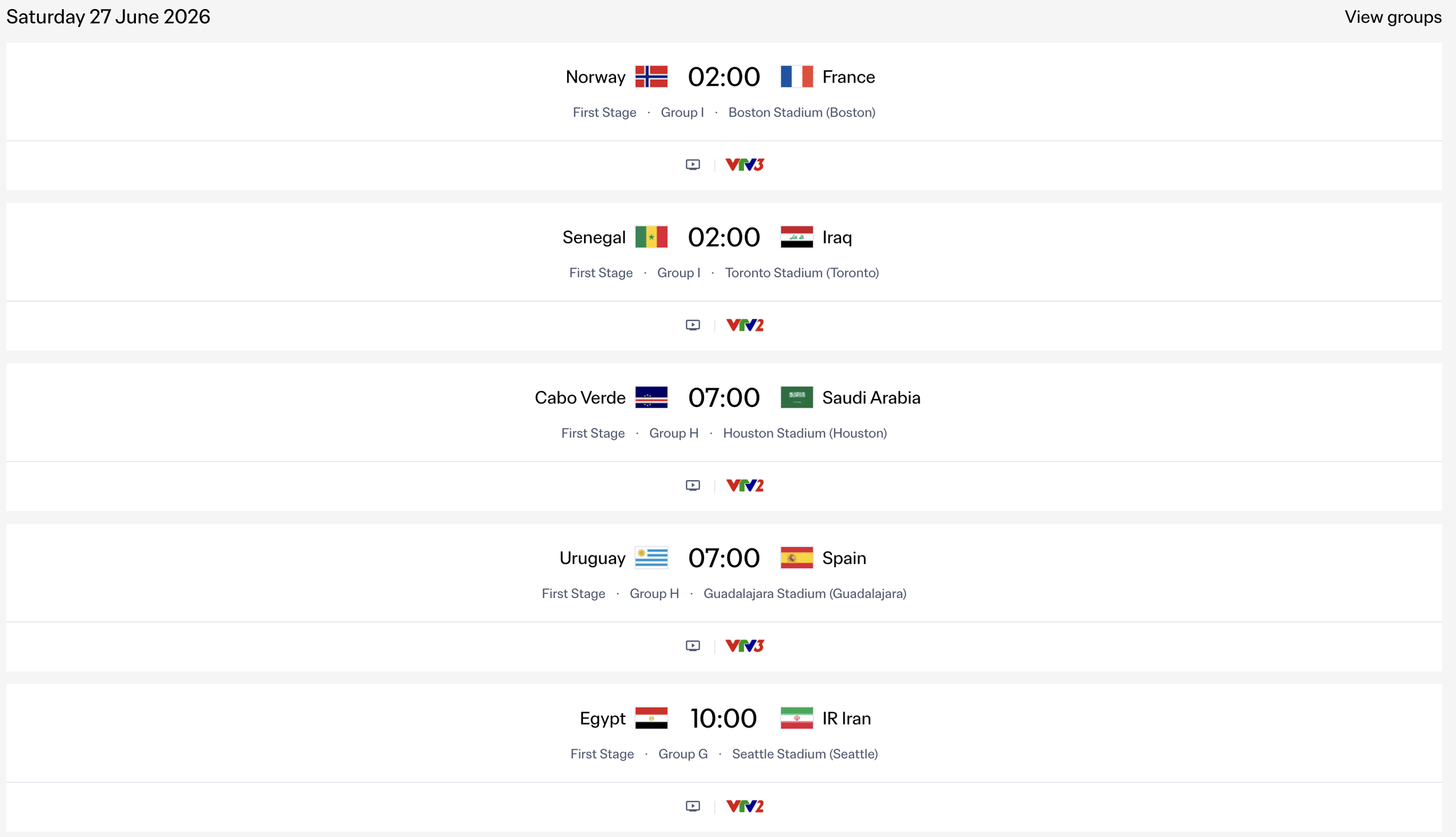1456x837 pixels.
Task: Click the video stream icon under Senegal vs Iraq
Action: click(692, 325)
